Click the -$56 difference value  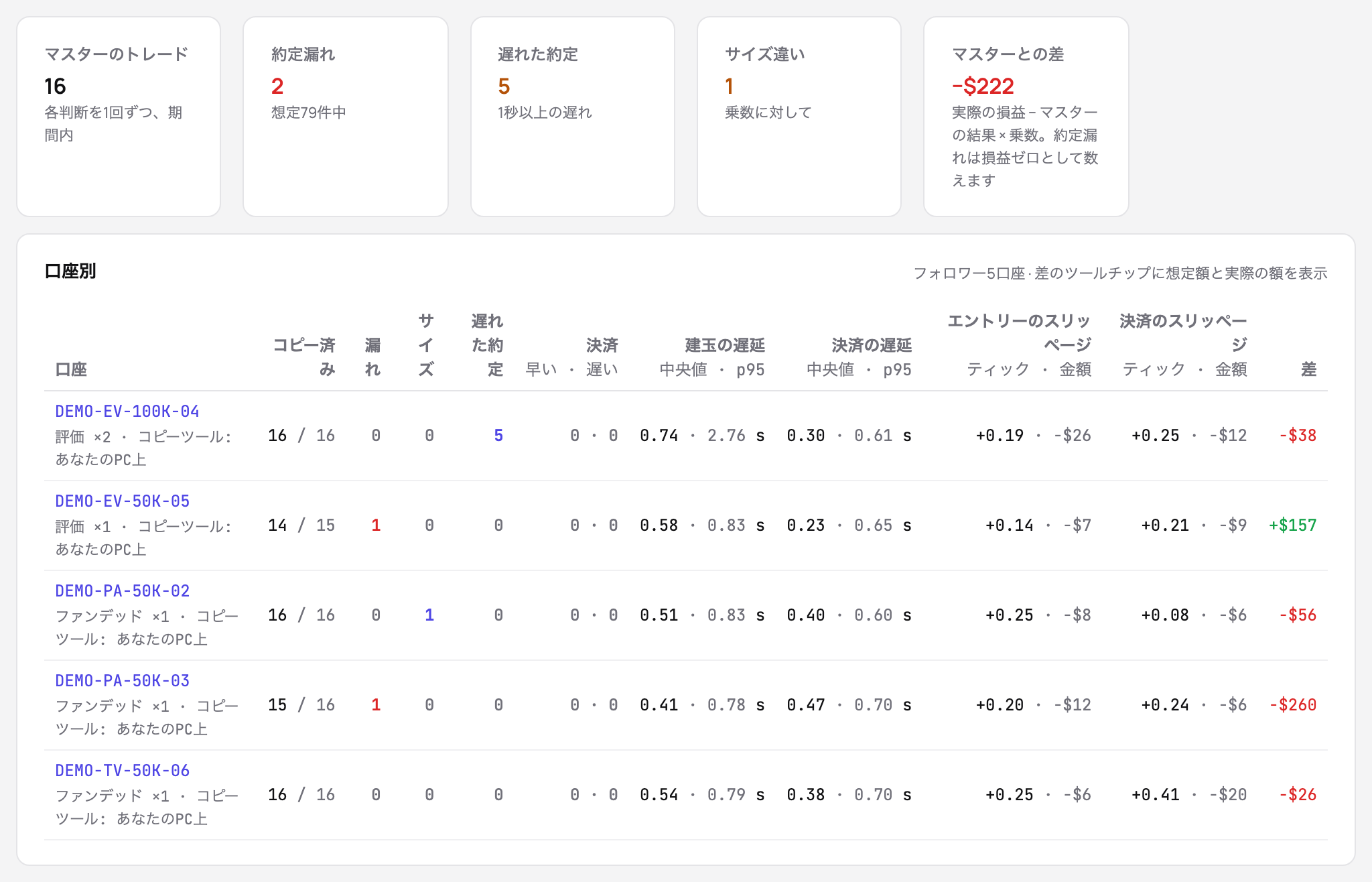(x=1298, y=615)
